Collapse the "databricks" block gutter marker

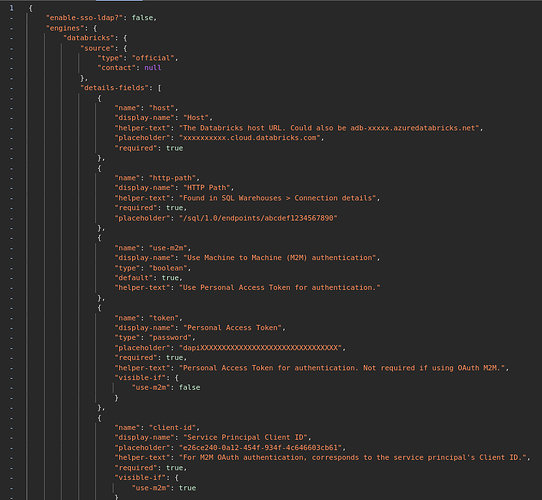11,38
